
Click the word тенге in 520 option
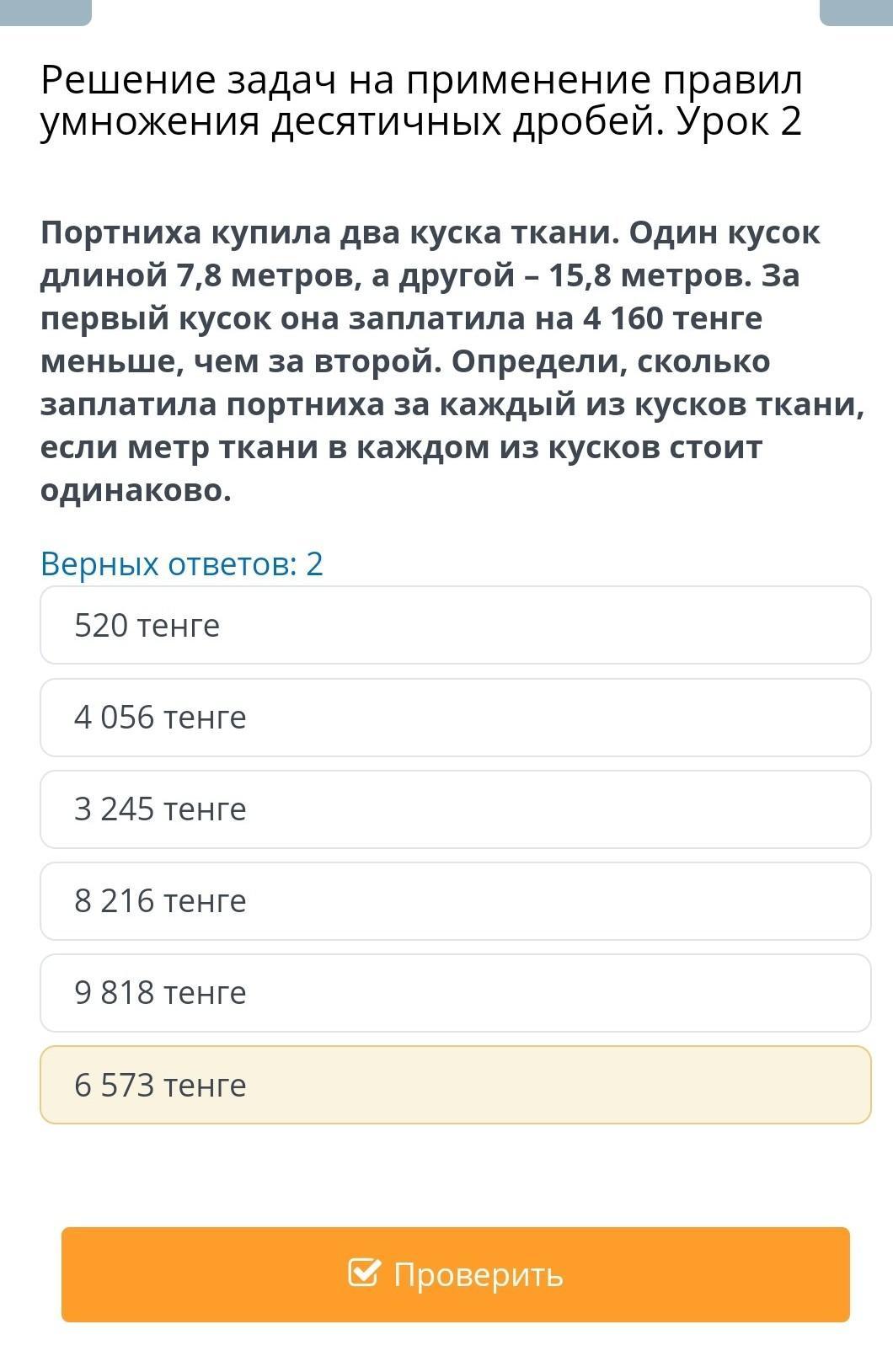(178, 626)
